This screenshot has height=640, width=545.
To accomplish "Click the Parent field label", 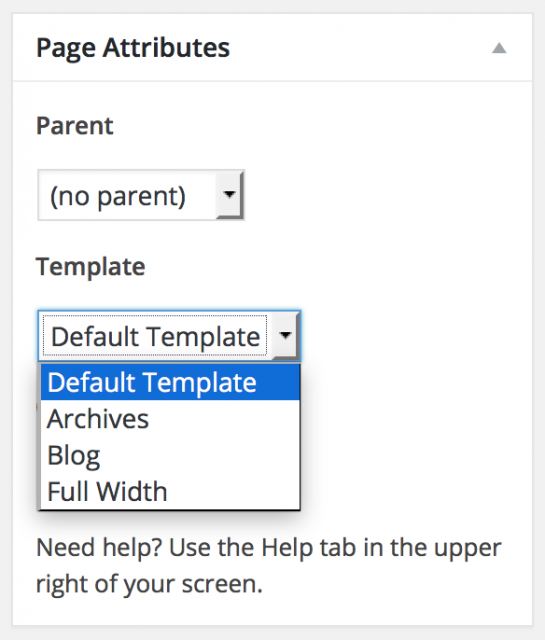I will pos(75,126).
